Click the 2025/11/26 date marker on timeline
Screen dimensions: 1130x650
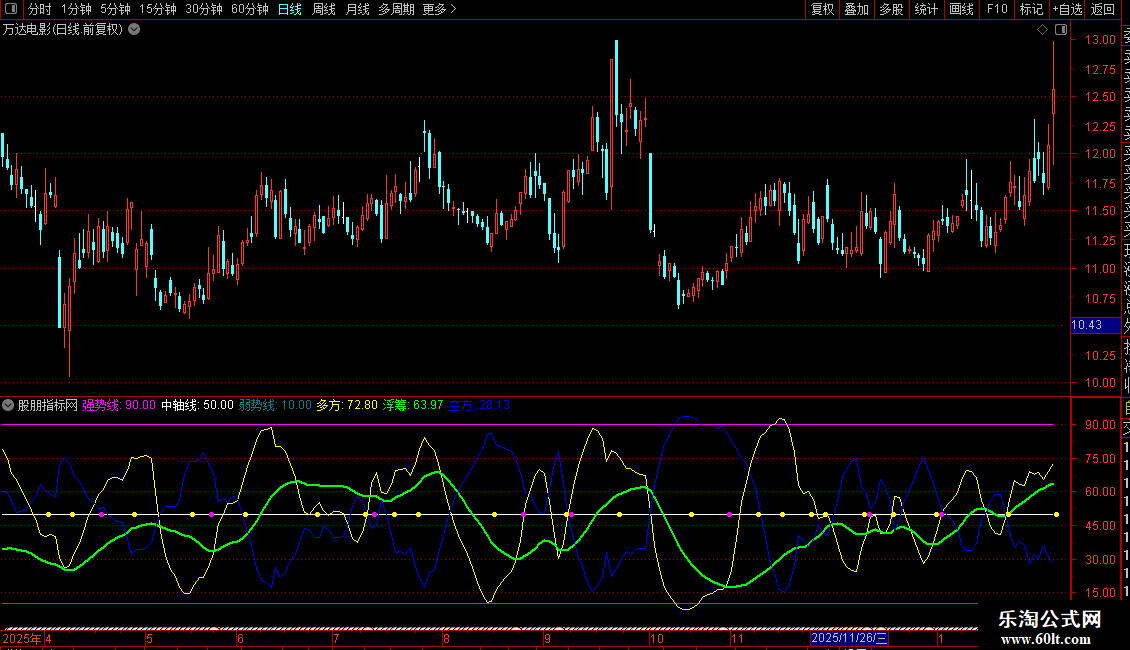coord(849,637)
